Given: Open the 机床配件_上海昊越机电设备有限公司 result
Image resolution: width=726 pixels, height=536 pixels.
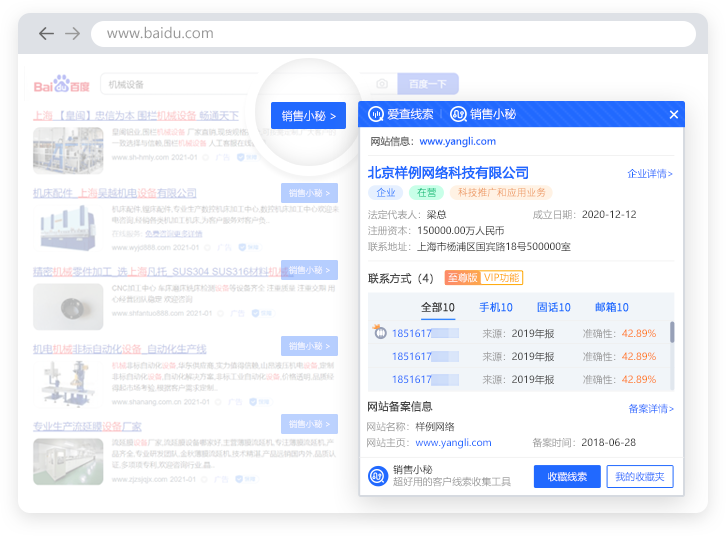Looking at the screenshot, I should pyautogui.click(x=115, y=193).
